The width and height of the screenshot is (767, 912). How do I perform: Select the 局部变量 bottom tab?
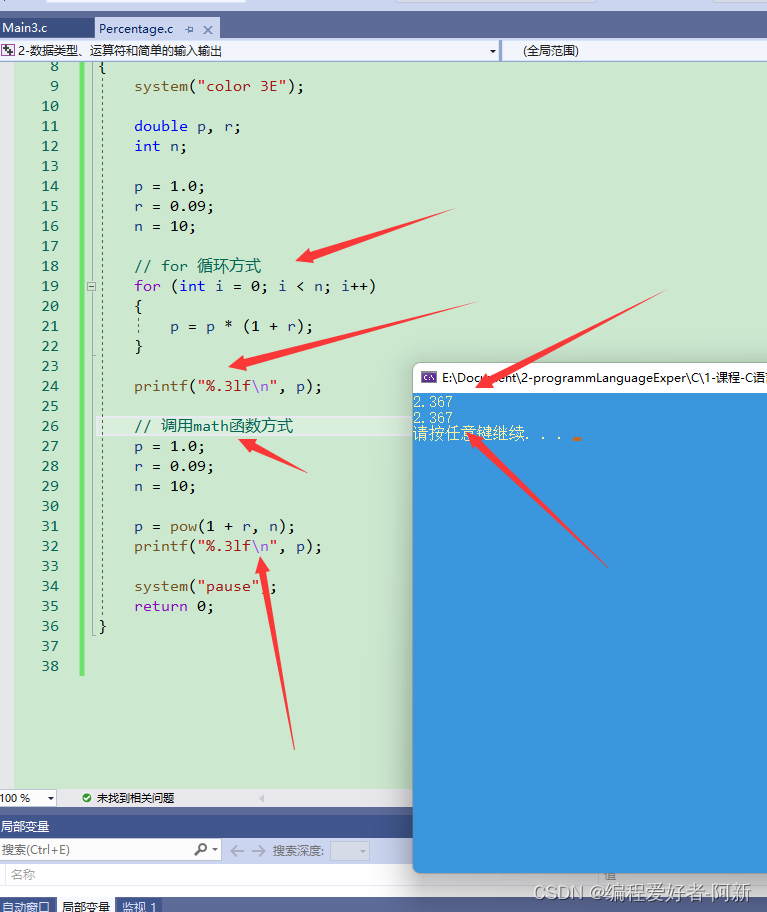click(x=85, y=906)
